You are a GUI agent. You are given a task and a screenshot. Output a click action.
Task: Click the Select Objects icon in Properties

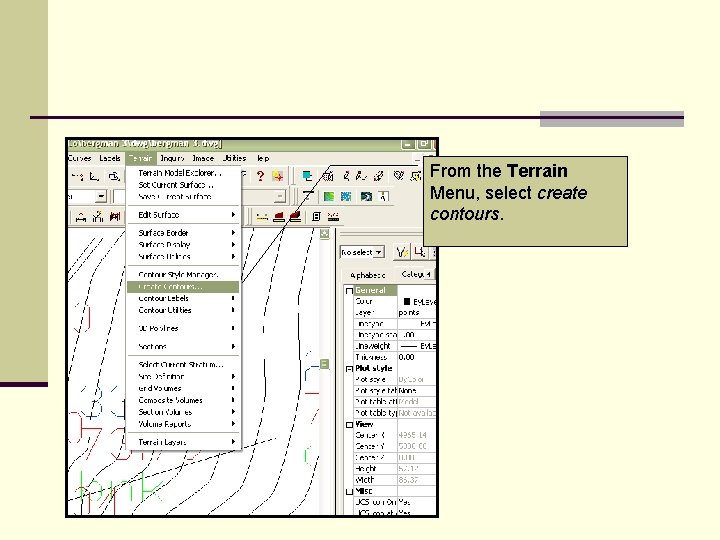419,252
